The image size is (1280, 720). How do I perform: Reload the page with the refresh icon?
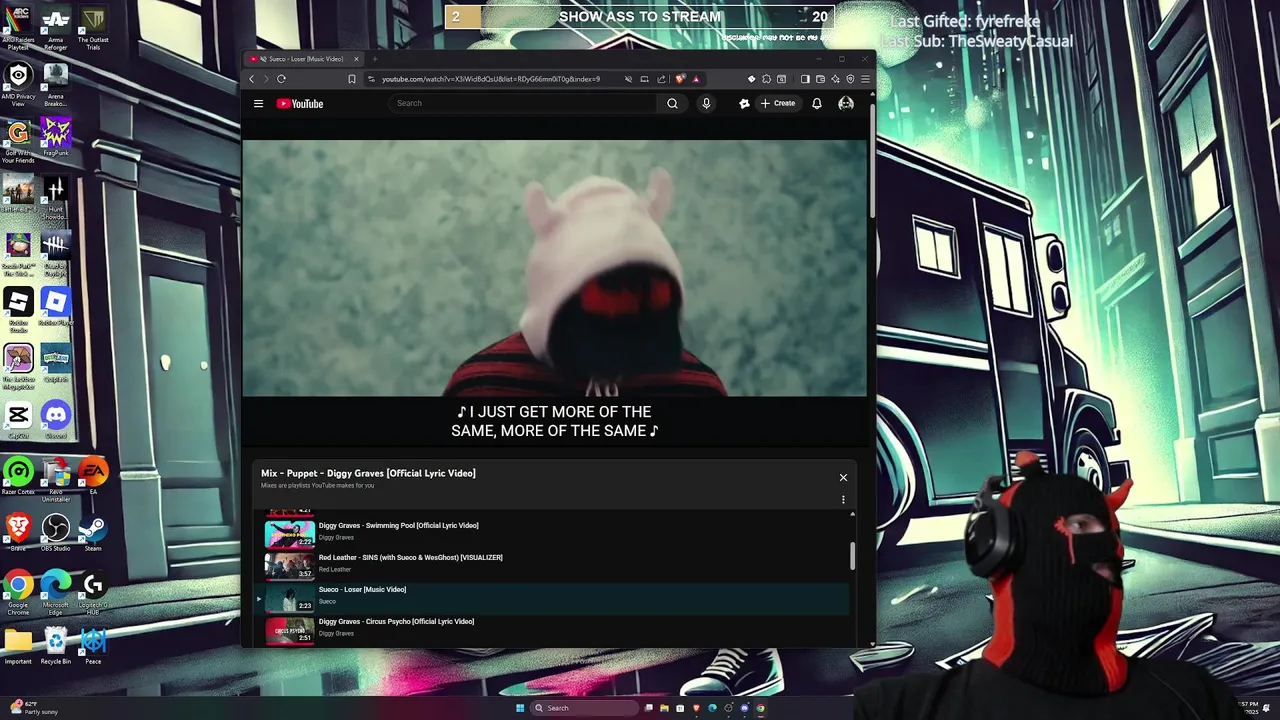[x=281, y=79]
